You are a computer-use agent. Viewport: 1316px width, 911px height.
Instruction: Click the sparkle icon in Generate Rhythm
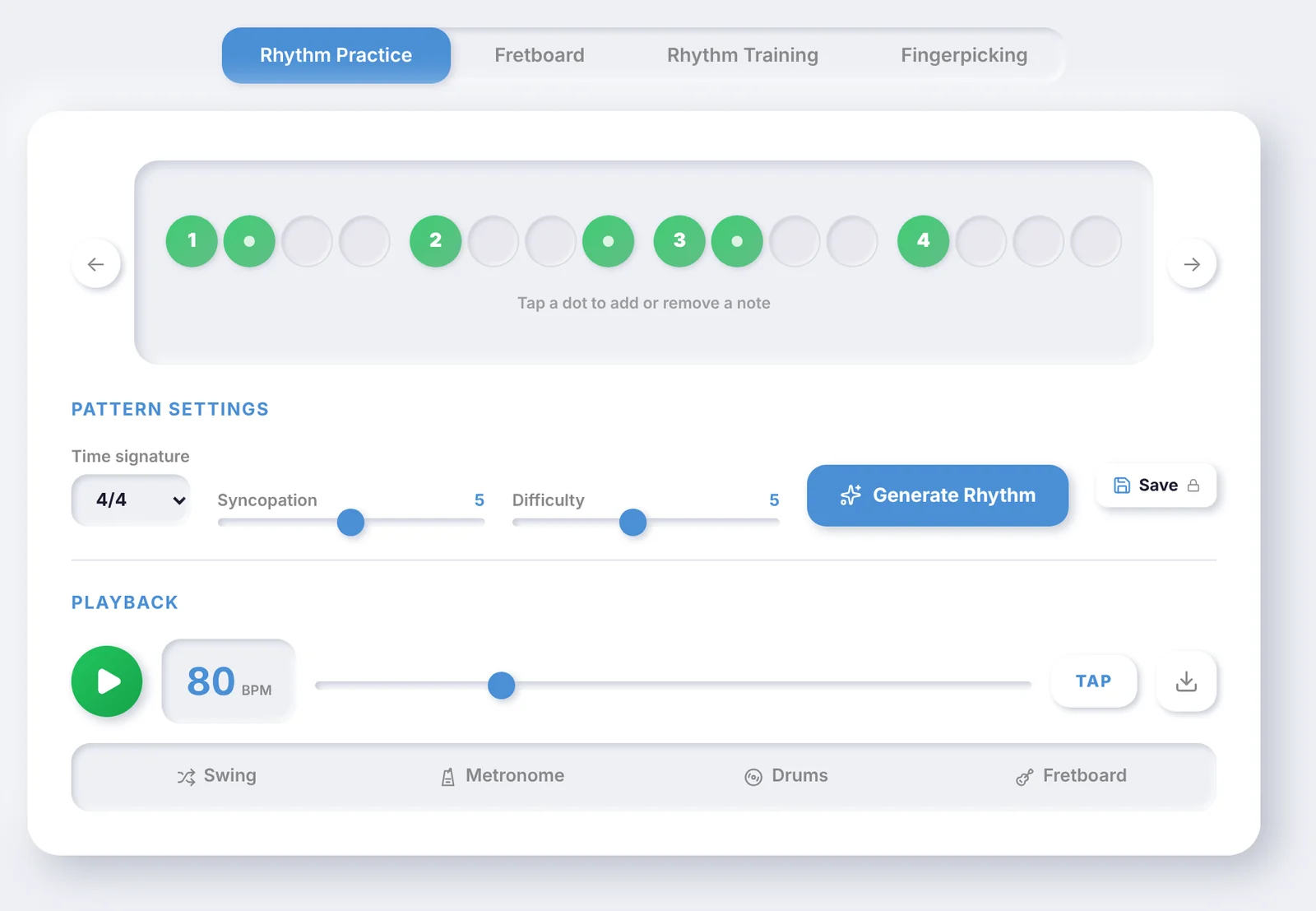click(x=850, y=495)
